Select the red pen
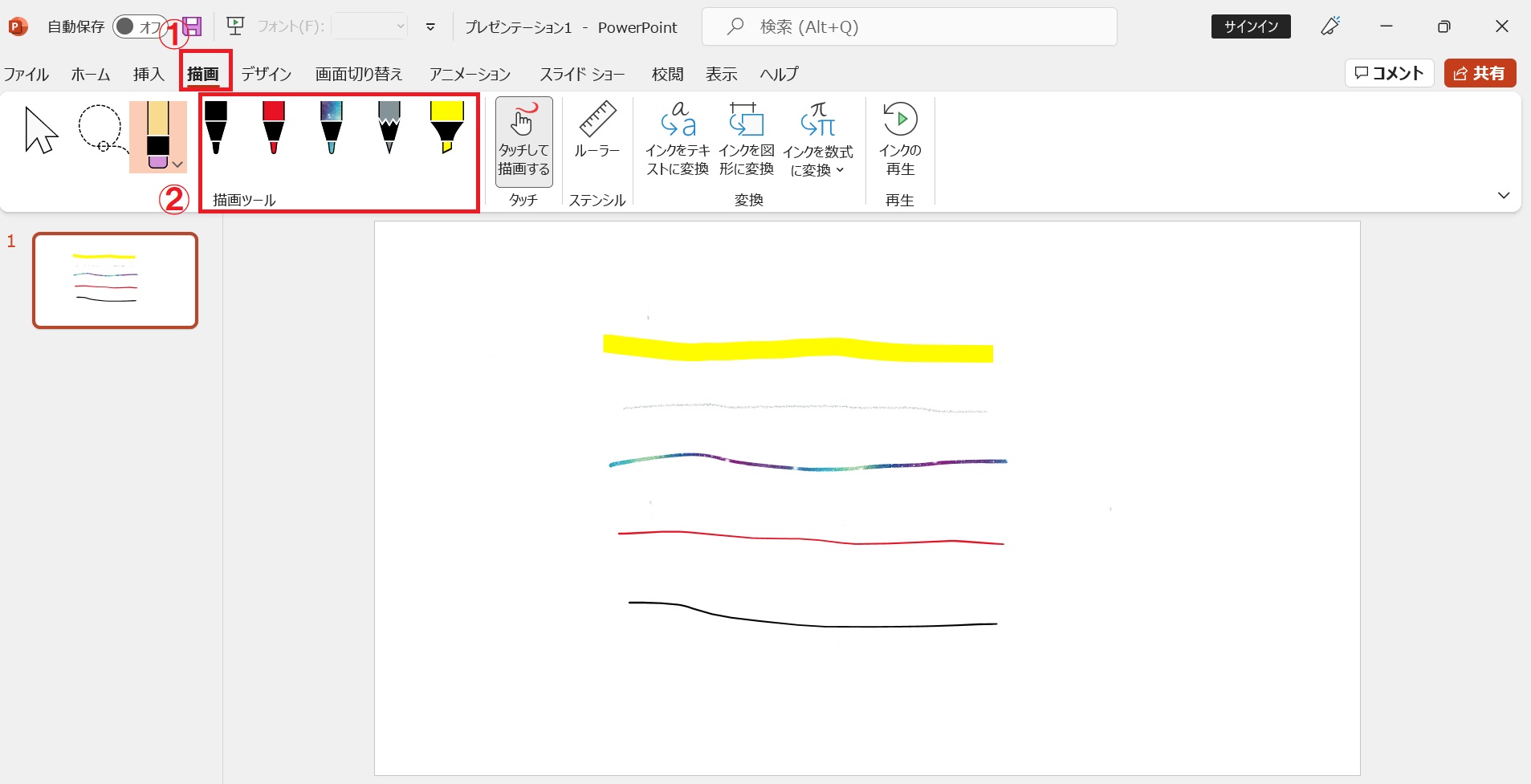This screenshot has width=1531, height=784. (274, 127)
